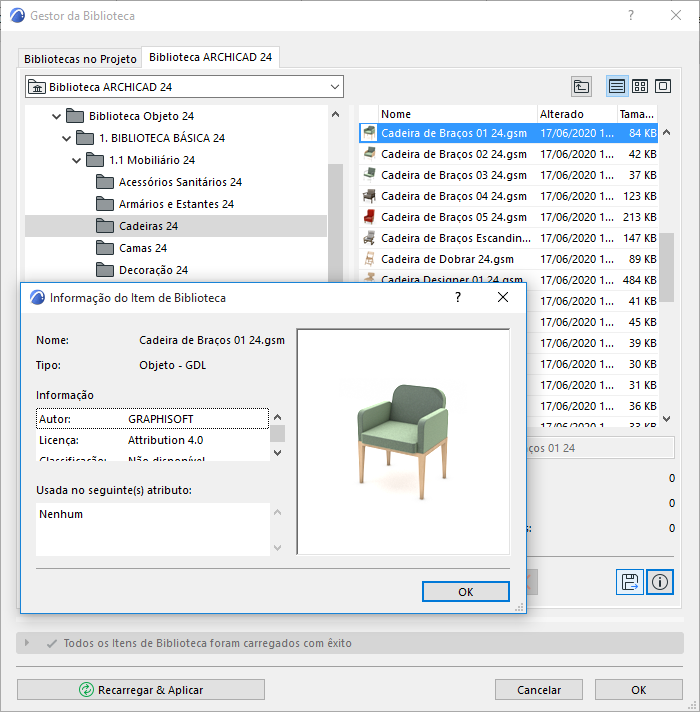Click the folder tree scrollbar thumb
Image resolution: width=700 pixels, height=712 pixels.
335,222
